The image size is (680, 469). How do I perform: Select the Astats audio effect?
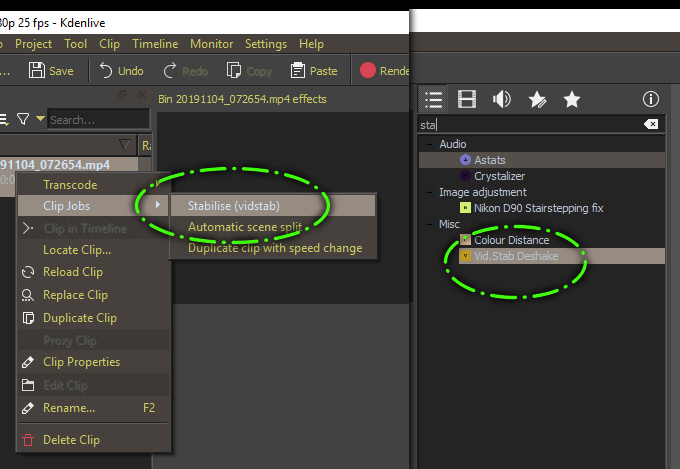coord(542,160)
